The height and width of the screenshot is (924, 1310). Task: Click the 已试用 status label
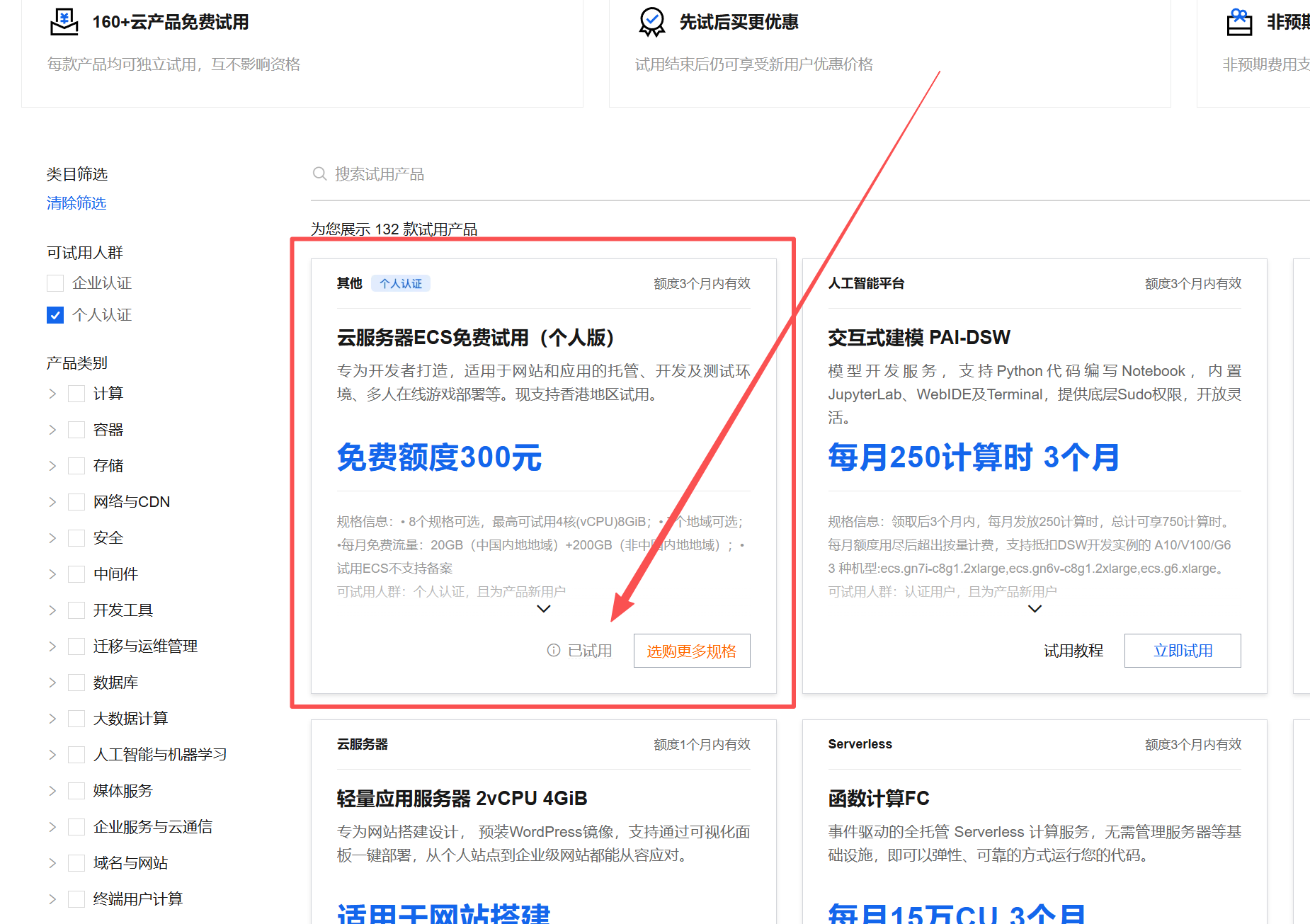pyautogui.click(x=590, y=651)
